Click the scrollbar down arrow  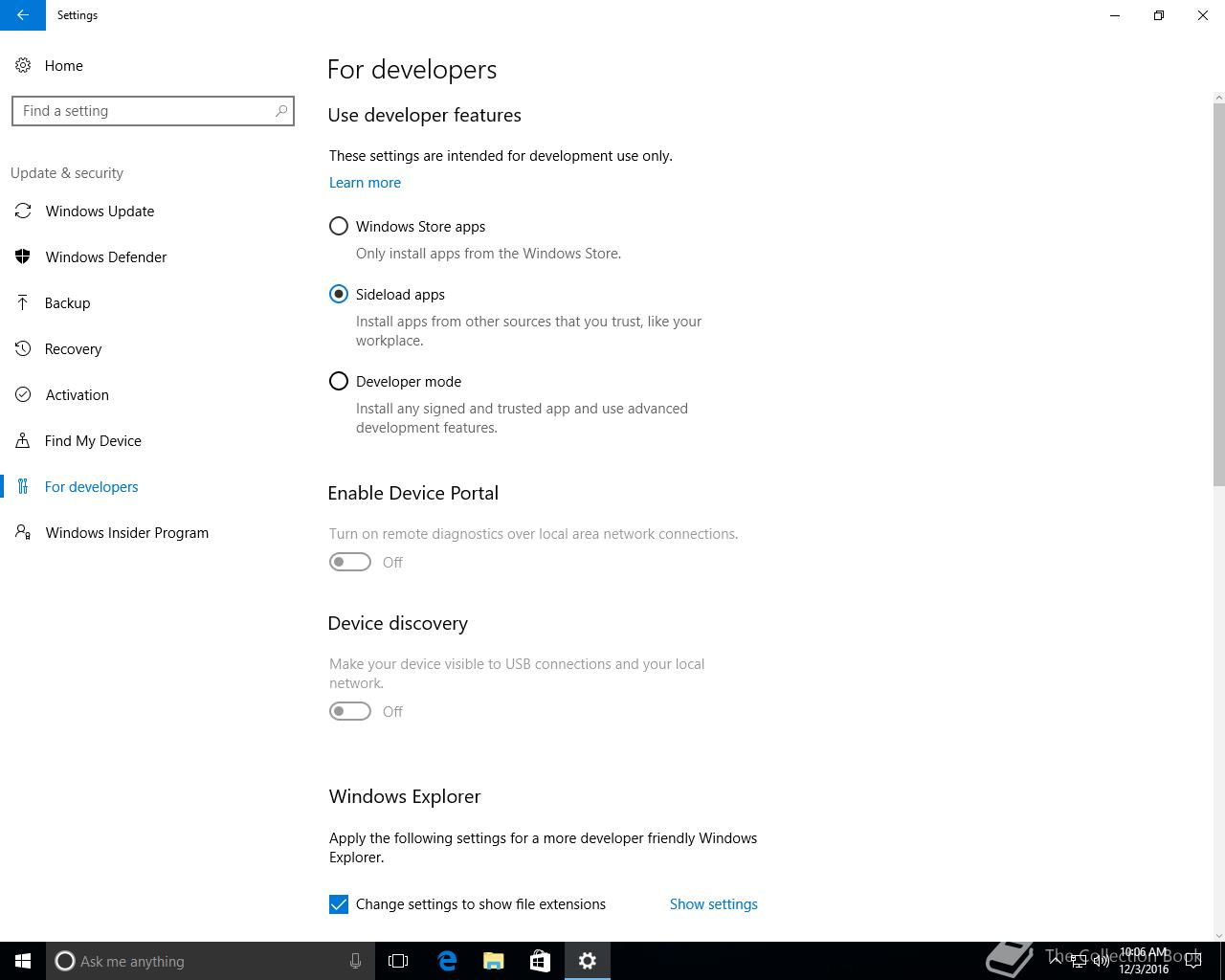(x=1218, y=935)
